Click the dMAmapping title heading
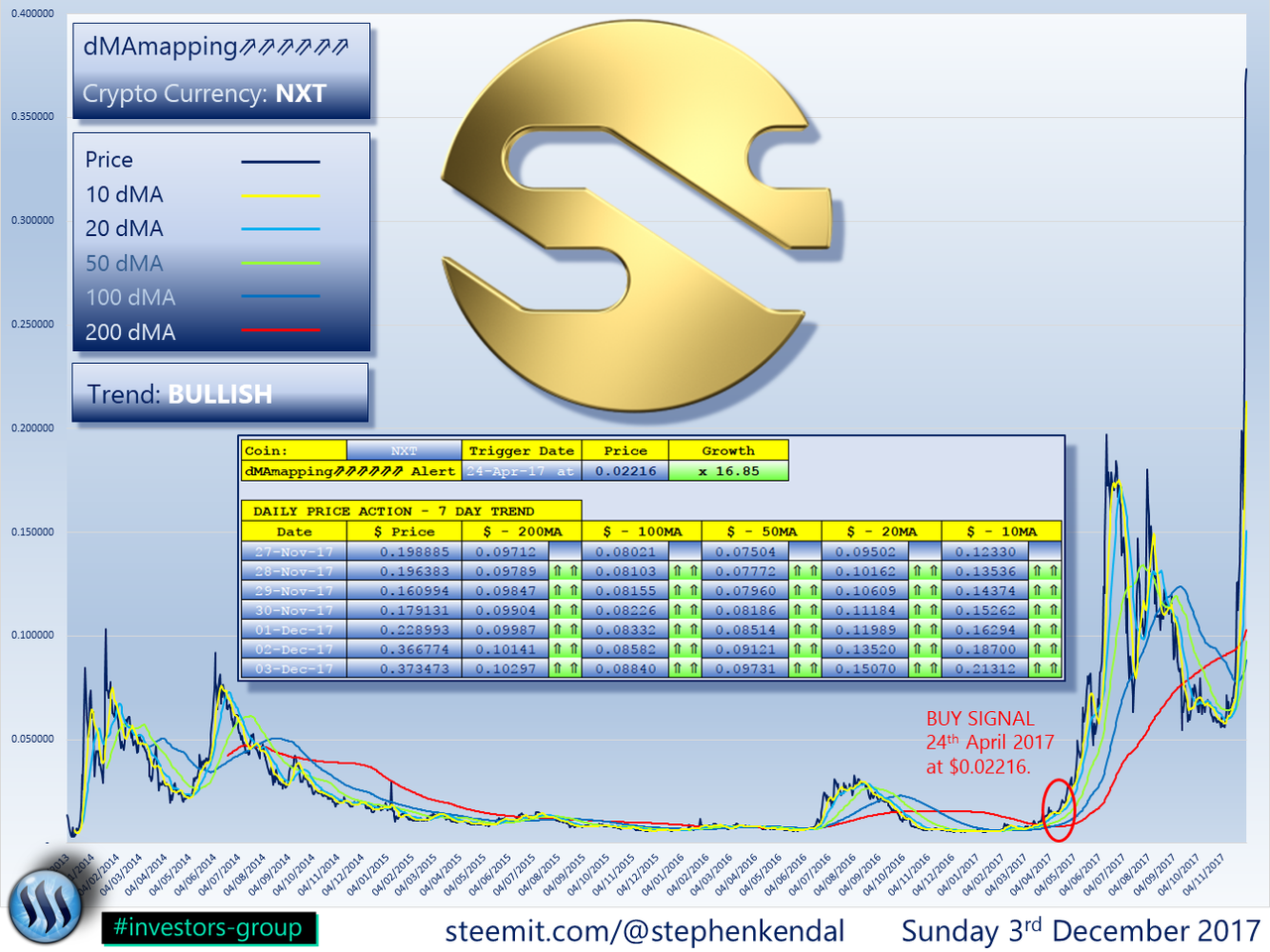This screenshot has height=952, width=1270. [x=216, y=47]
